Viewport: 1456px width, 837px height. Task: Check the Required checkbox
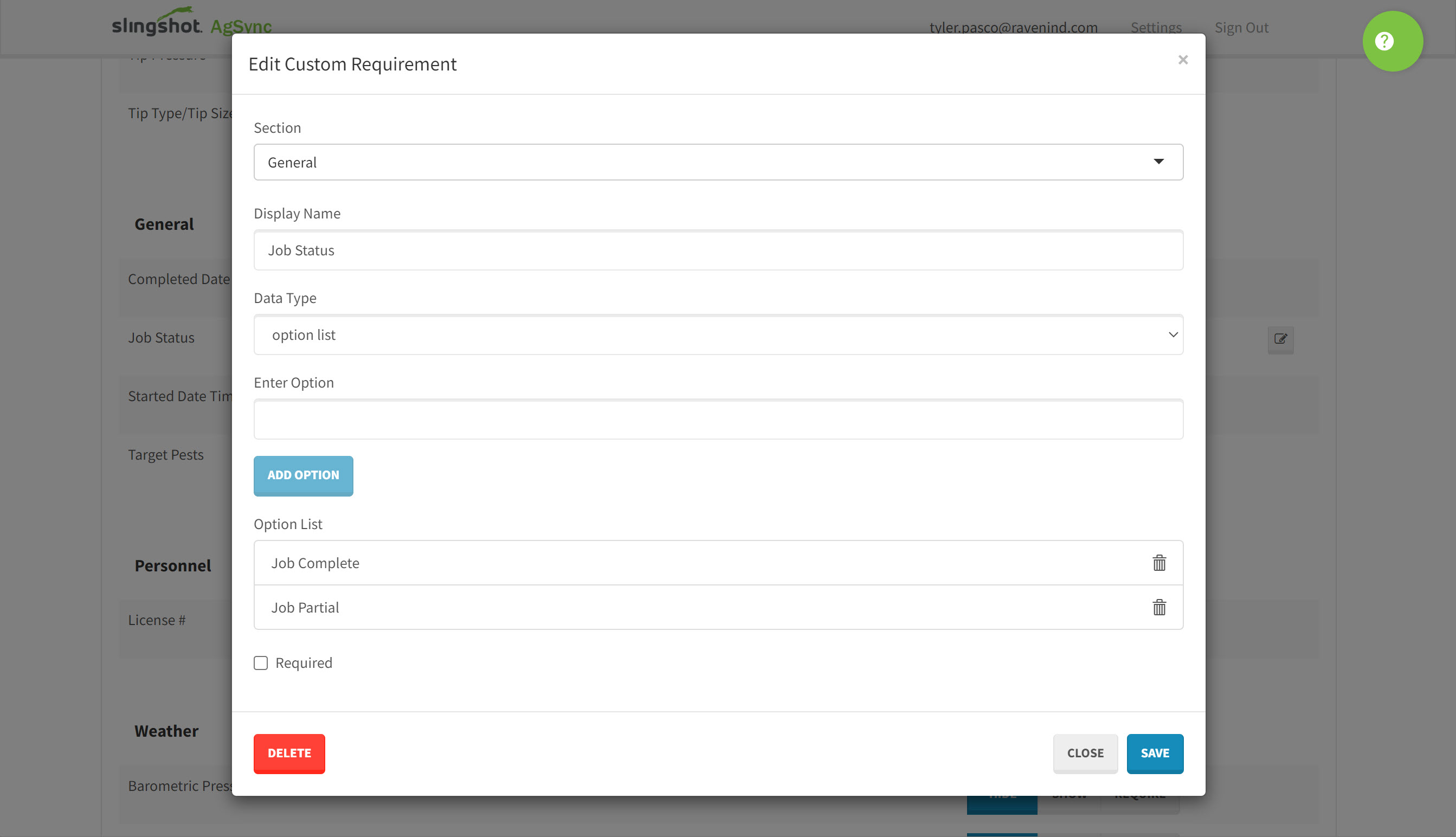click(x=260, y=663)
